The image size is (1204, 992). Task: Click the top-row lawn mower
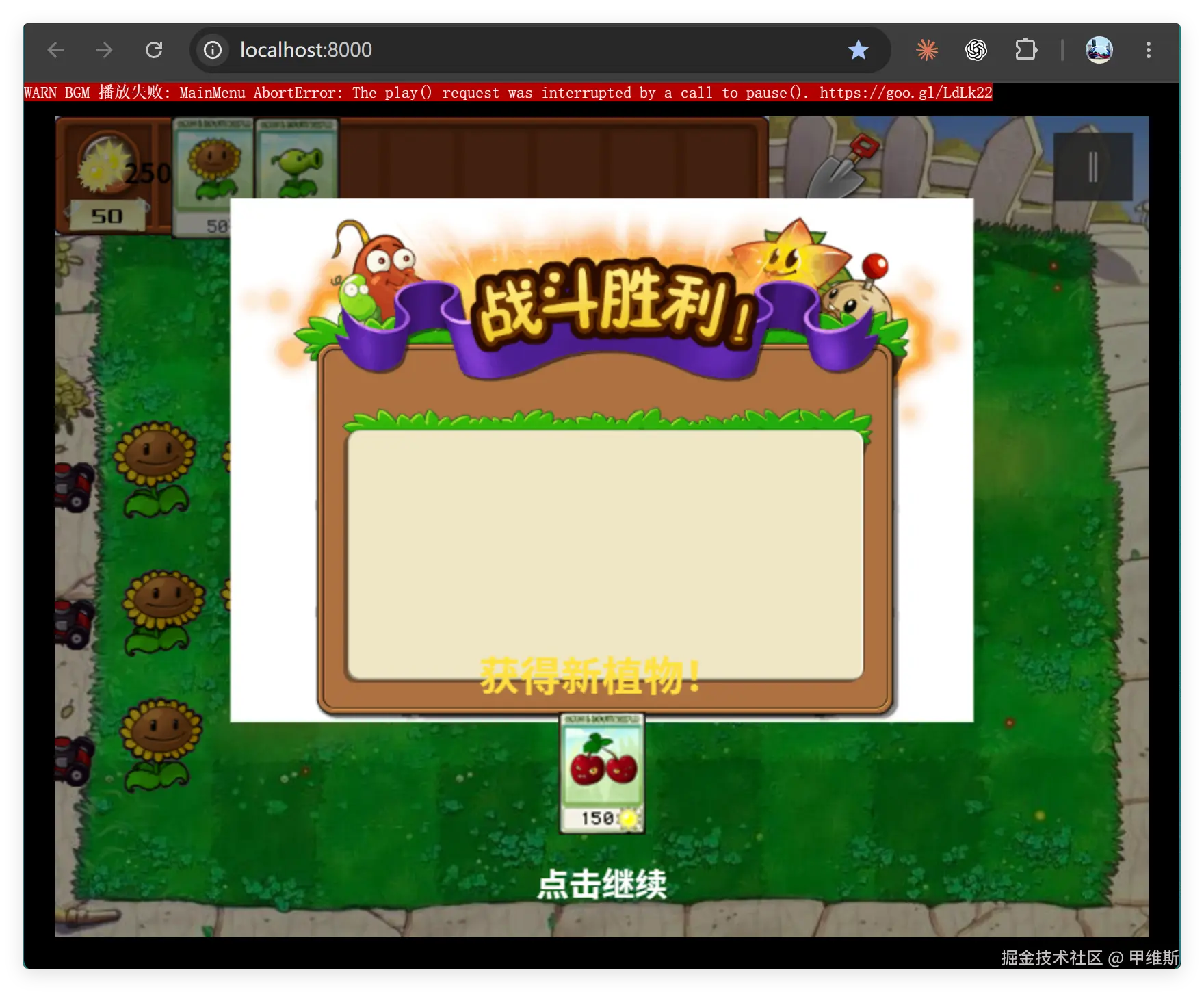(x=74, y=487)
